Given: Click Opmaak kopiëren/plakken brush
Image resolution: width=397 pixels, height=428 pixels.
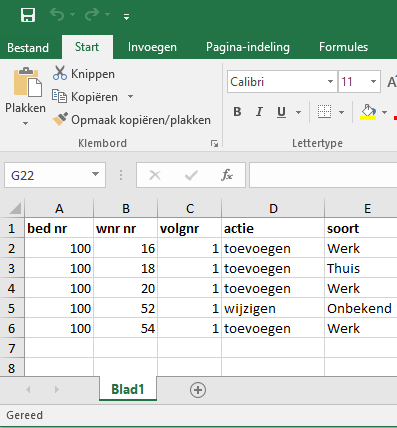Looking at the screenshot, I should [x=131, y=120].
